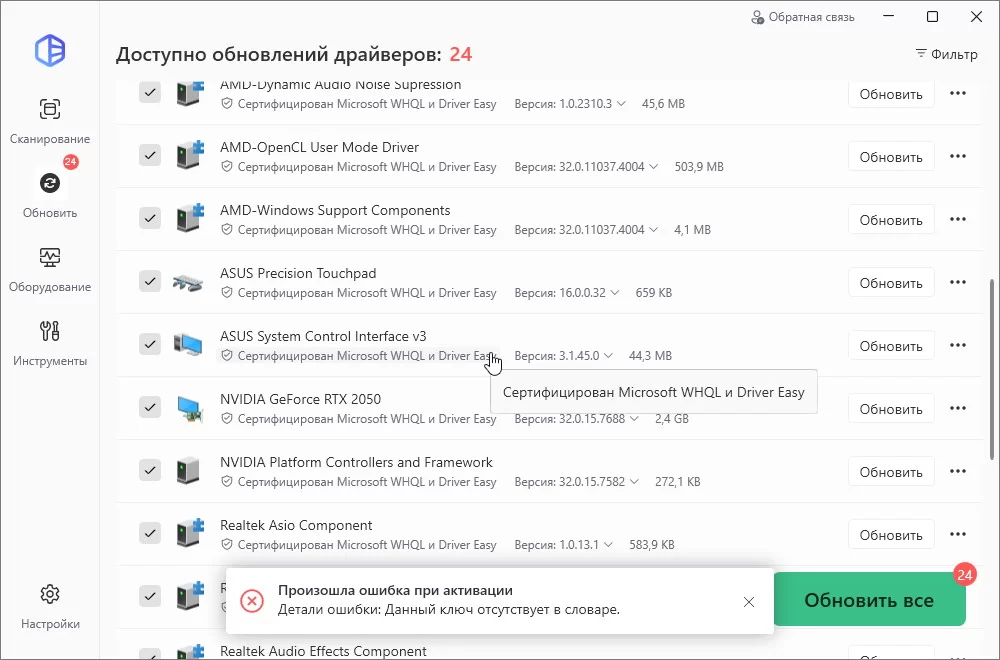The height and width of the screenshot is (660, 1000).
Task: Dismiss the activation error notification
Action: coord(749,601)
